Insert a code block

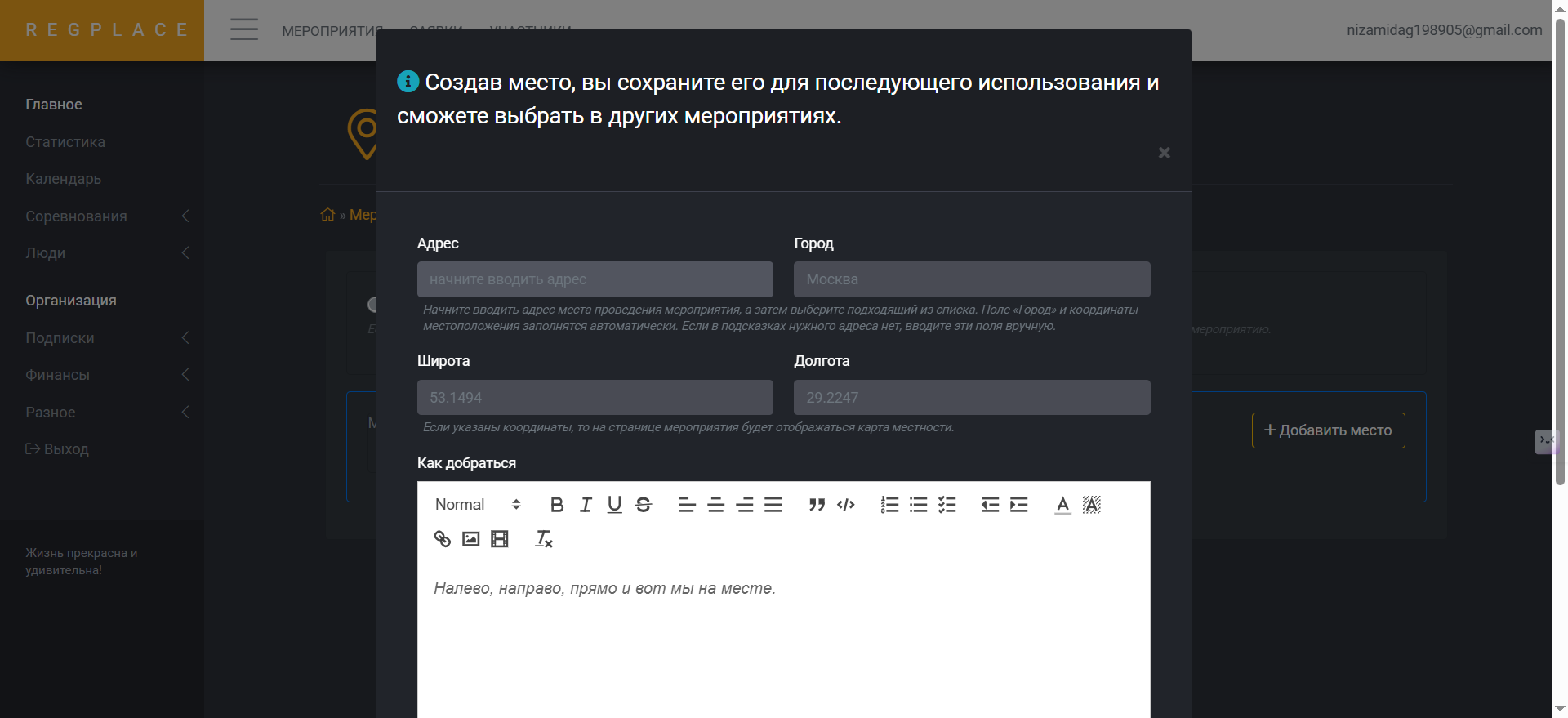click(846, 505)
